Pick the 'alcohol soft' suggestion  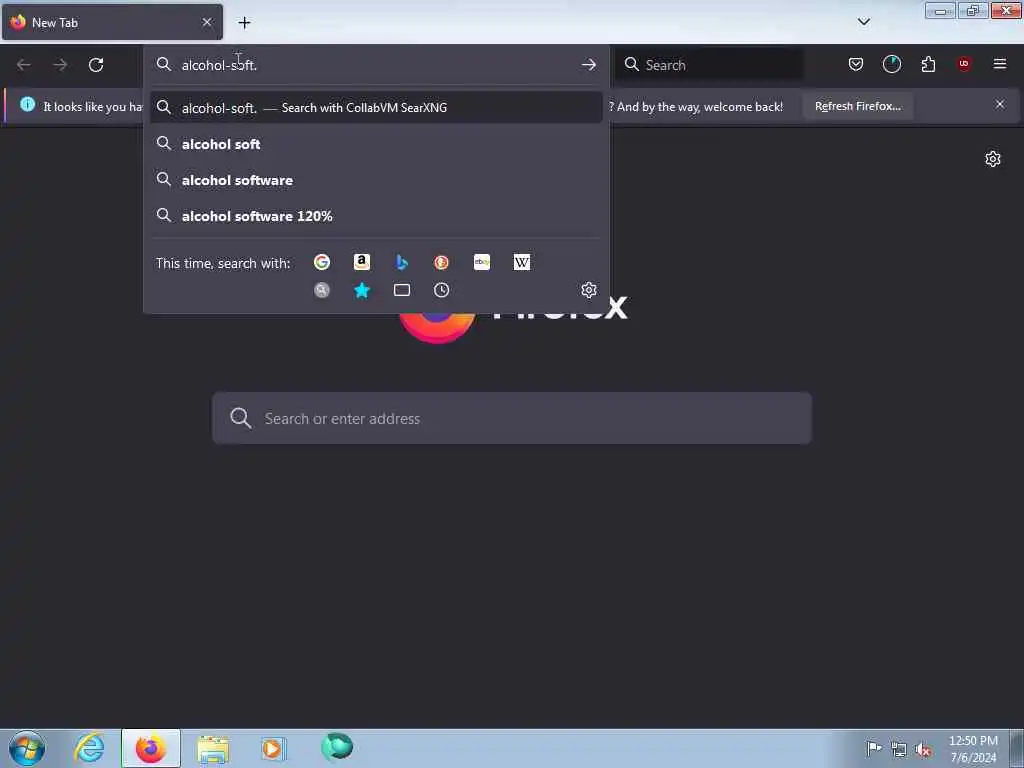376,144
